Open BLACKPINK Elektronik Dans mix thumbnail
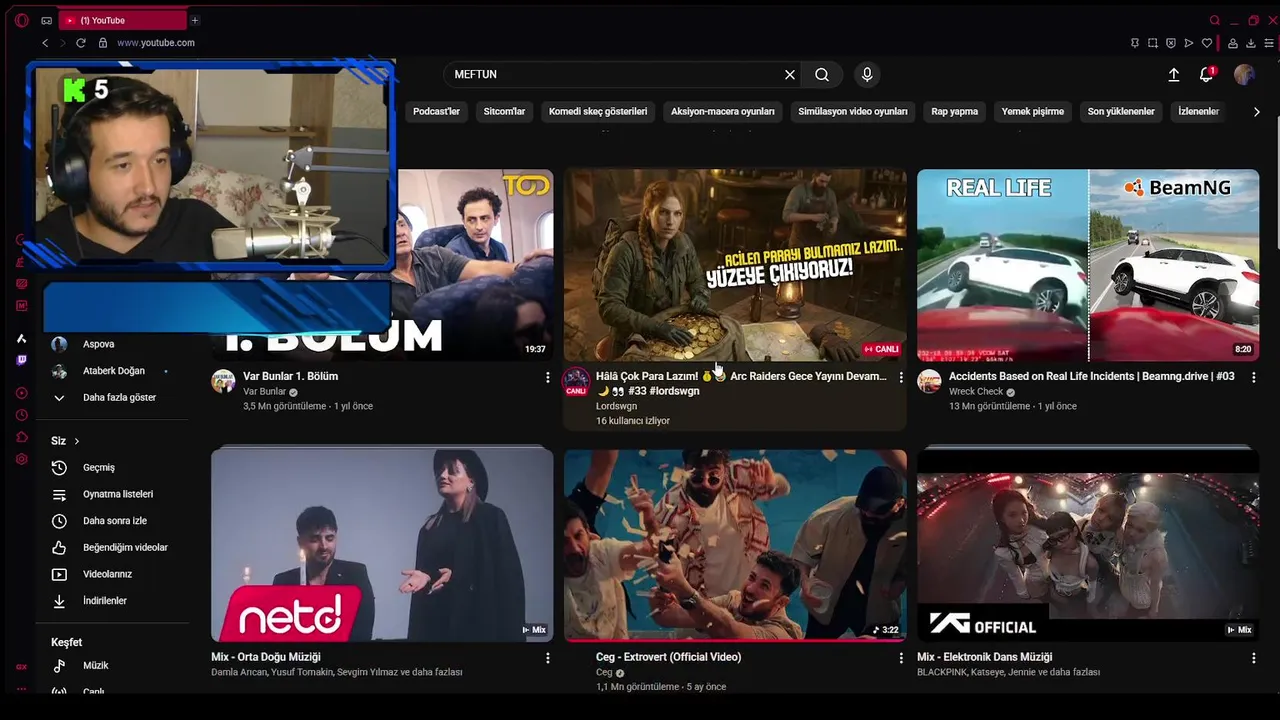Viewport: 1280px width, 720px height. [x=1088, y=545]
